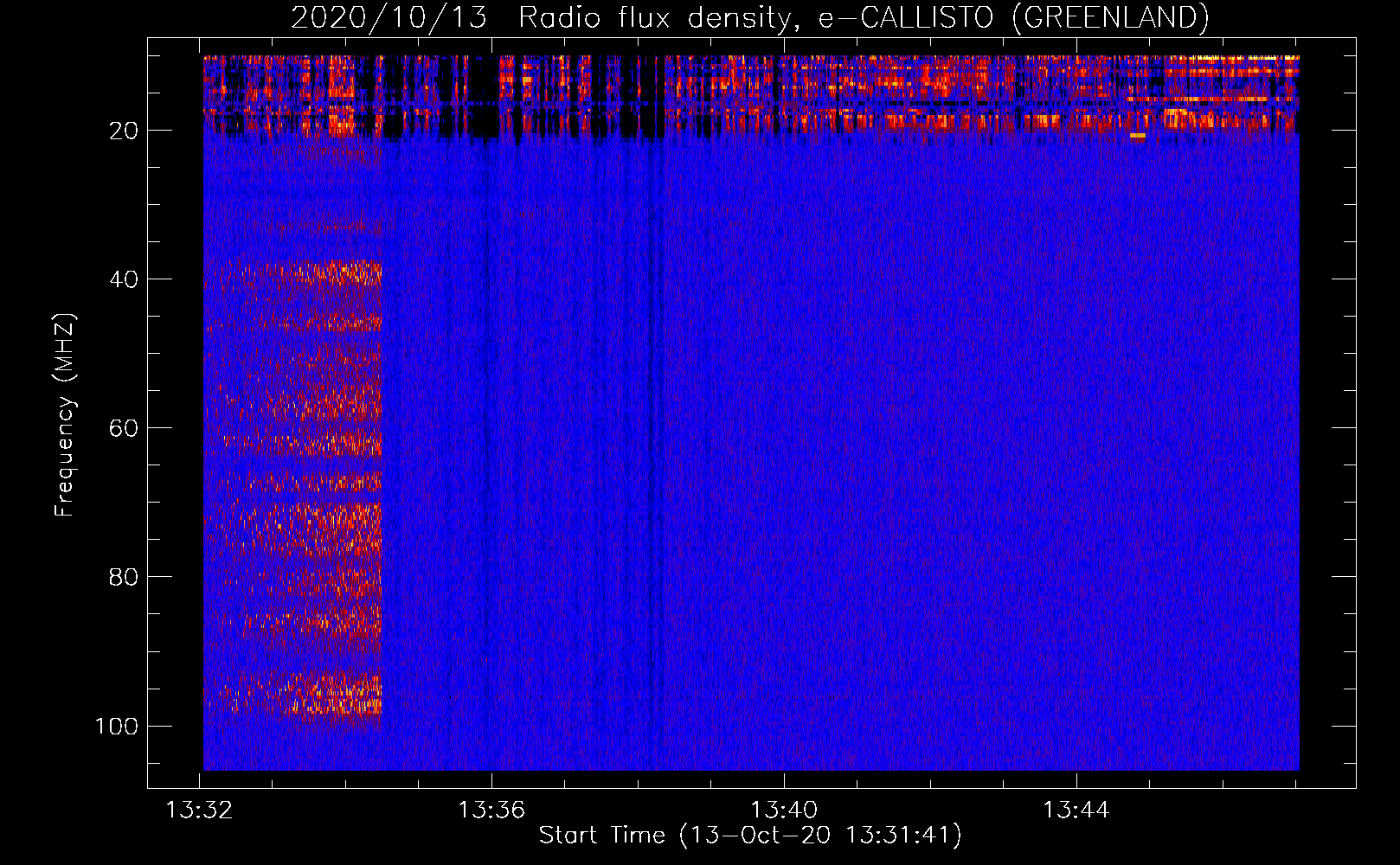The height and width of the screenshot is (865, 1400).
Task: Click the '100' frequency tick label
Action: [x=117, y=726]
